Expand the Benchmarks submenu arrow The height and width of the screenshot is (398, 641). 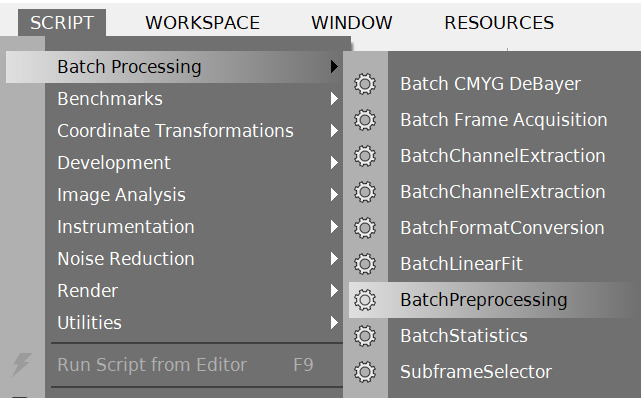click(x=334, y=99)
